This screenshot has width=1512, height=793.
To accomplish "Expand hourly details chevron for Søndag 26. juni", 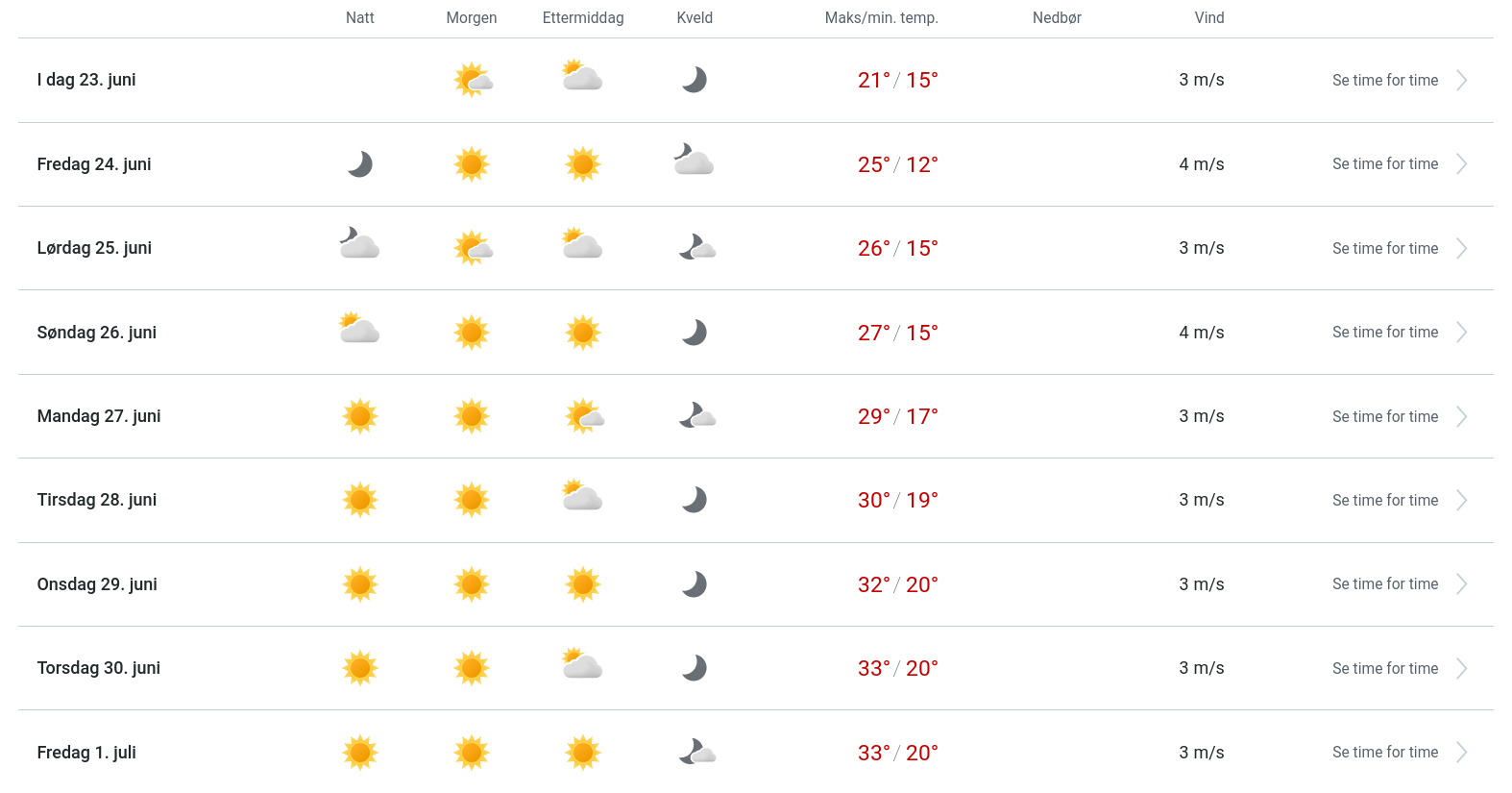I will [x=1461, y=333].
